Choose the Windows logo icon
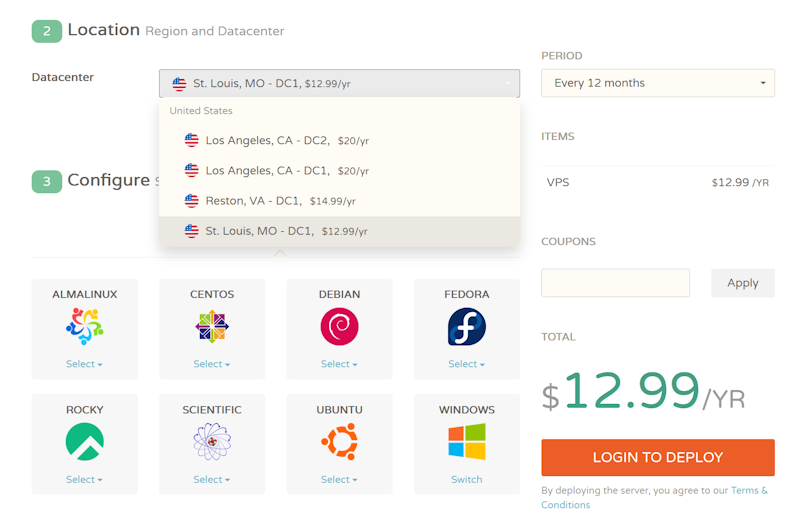This screenshot has width=800, height=514. click(466, 441)
